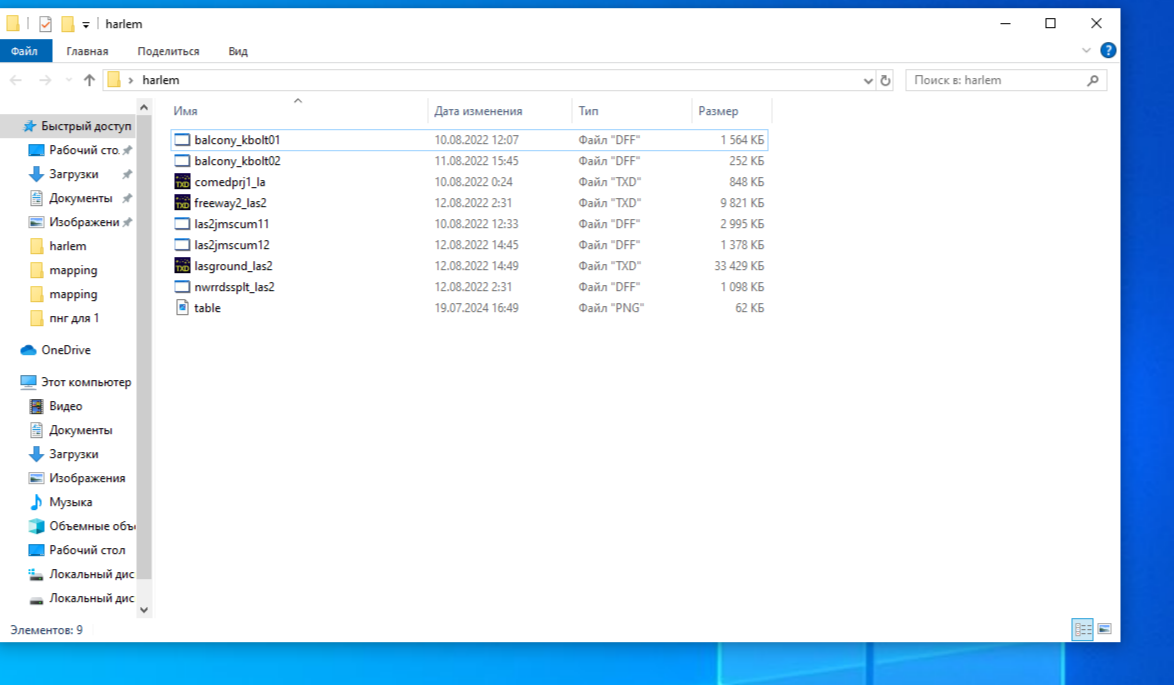
Task: Open the Файл menu
Action: pyautogui.click(x=25, y=51)
